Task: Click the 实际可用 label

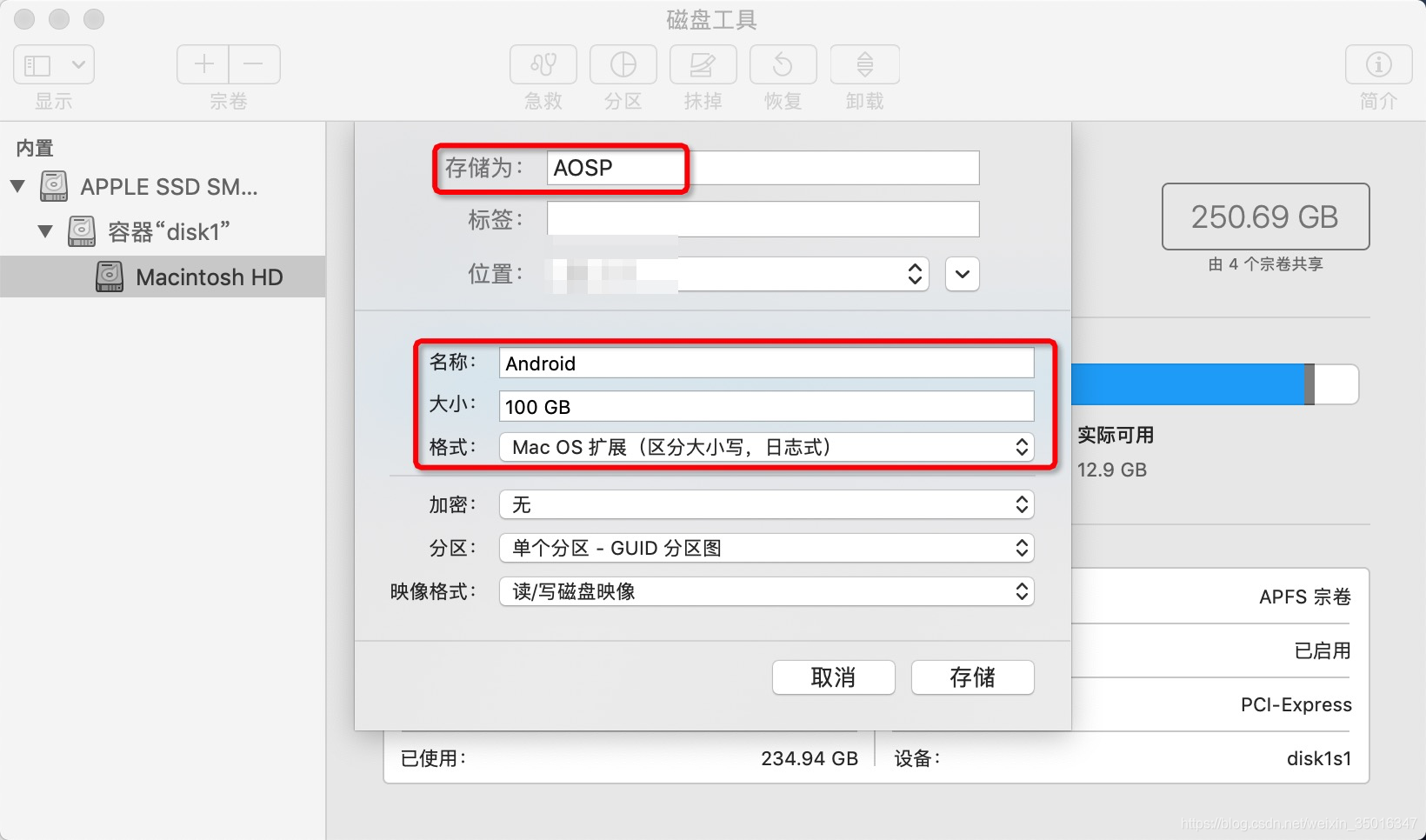Action: click(1116, 435)
